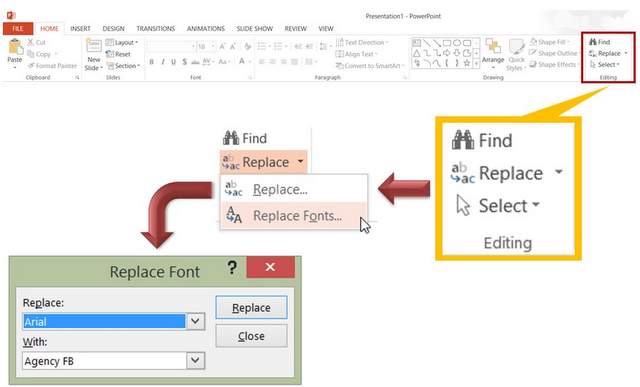640x387 pixels.
Task: Open the Layout dropdown in Slides group
Action: [x=122, y=42]
